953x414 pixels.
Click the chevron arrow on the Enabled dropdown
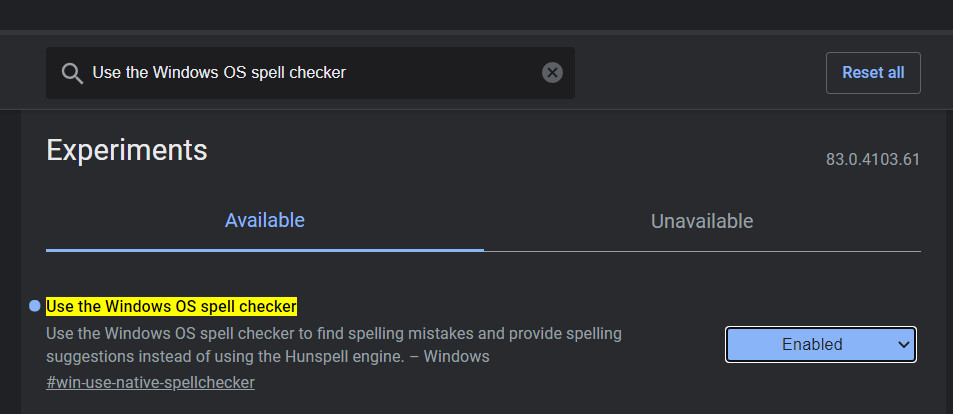(x=904, y=344)
